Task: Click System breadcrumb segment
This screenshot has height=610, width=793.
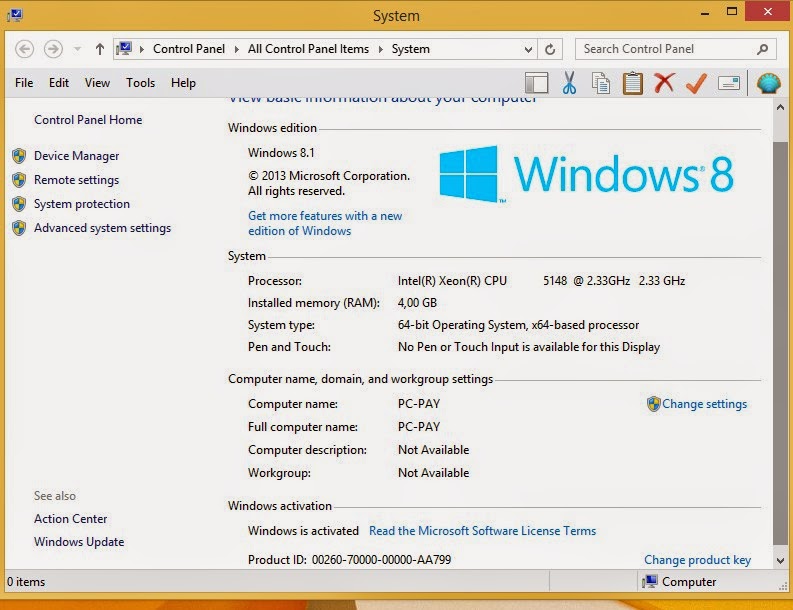Action: click(x=410, y=49)
